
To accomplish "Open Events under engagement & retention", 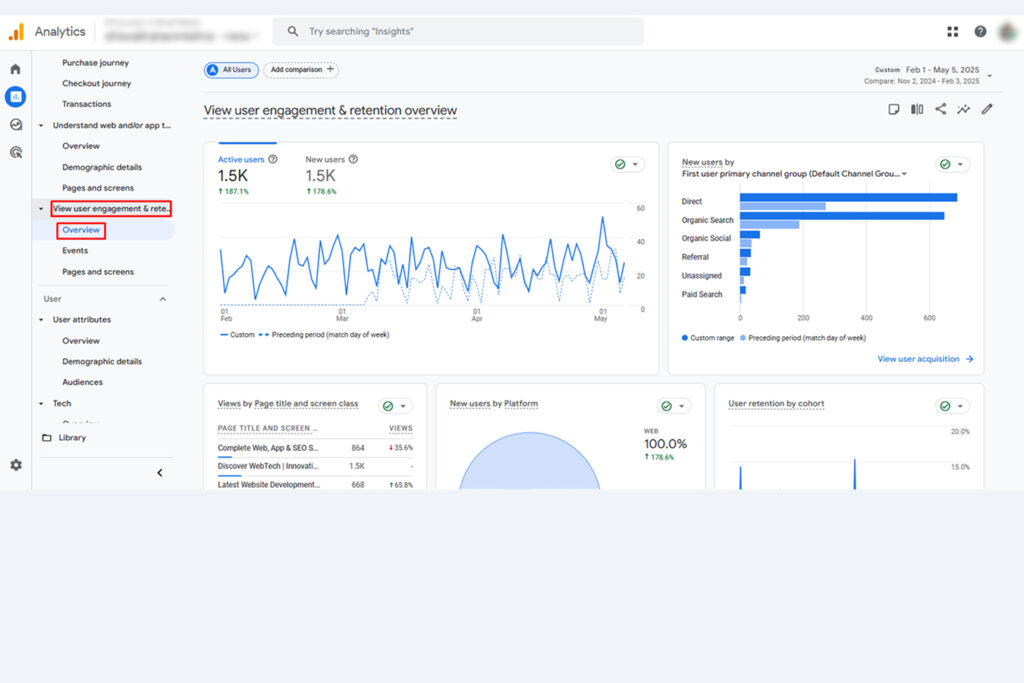I will click(74, 251).
